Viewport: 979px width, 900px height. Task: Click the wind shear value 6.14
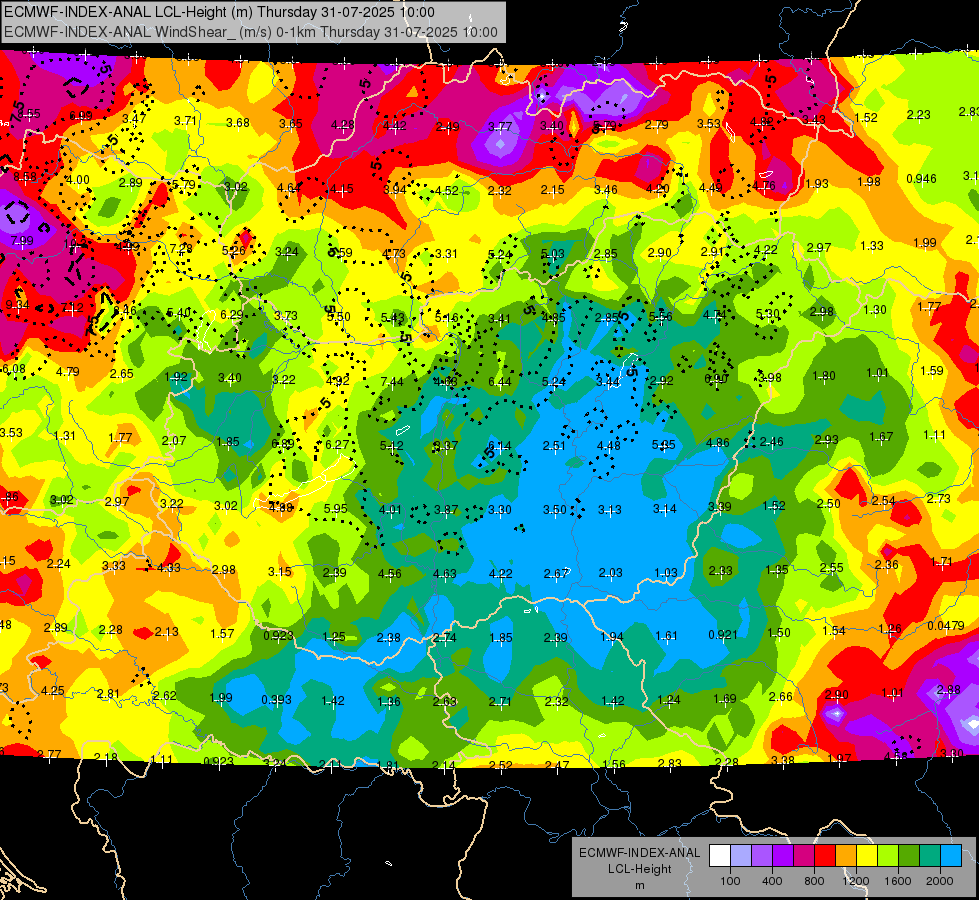[x=499, y=445]
